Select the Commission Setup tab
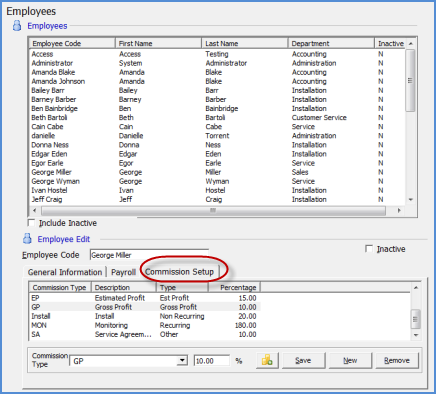Image resolution: width=436 pixels, height=394 pixels. (x=179, y=272)
